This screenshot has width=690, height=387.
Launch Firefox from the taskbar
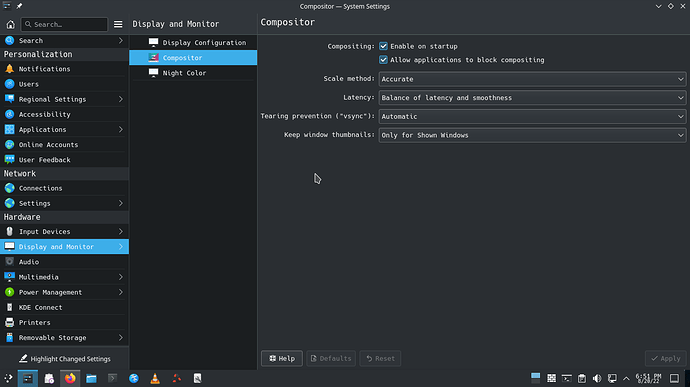coord(70,378)
